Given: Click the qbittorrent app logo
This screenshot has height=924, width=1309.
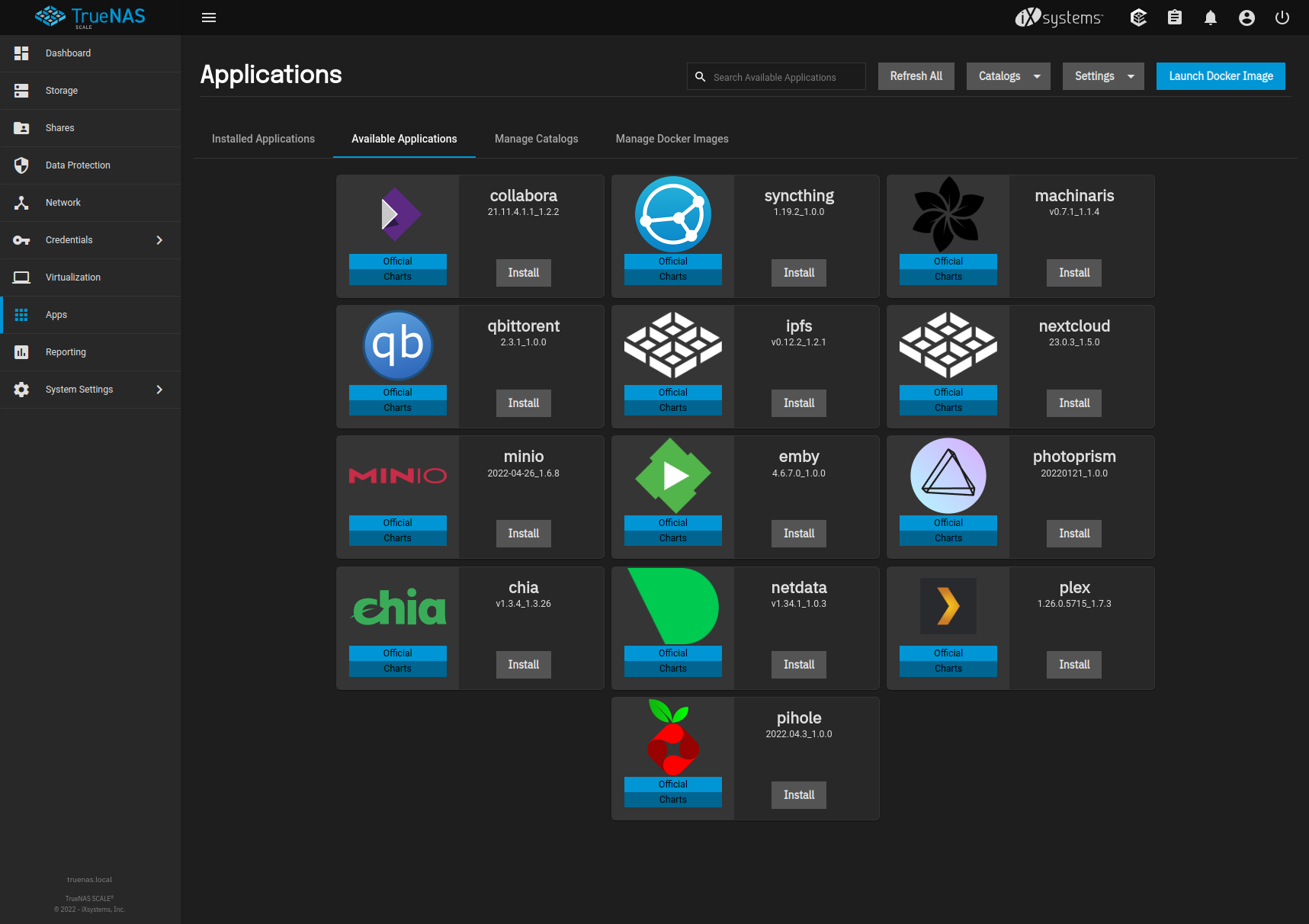Looking at the screenshot, I should [x=398, y=345].
